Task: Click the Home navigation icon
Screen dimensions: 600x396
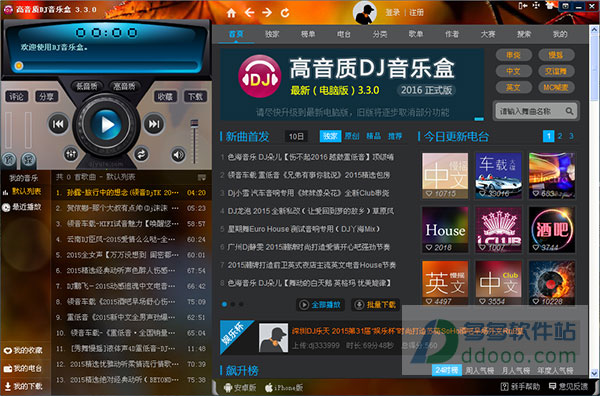Action: tap(231, 13)
